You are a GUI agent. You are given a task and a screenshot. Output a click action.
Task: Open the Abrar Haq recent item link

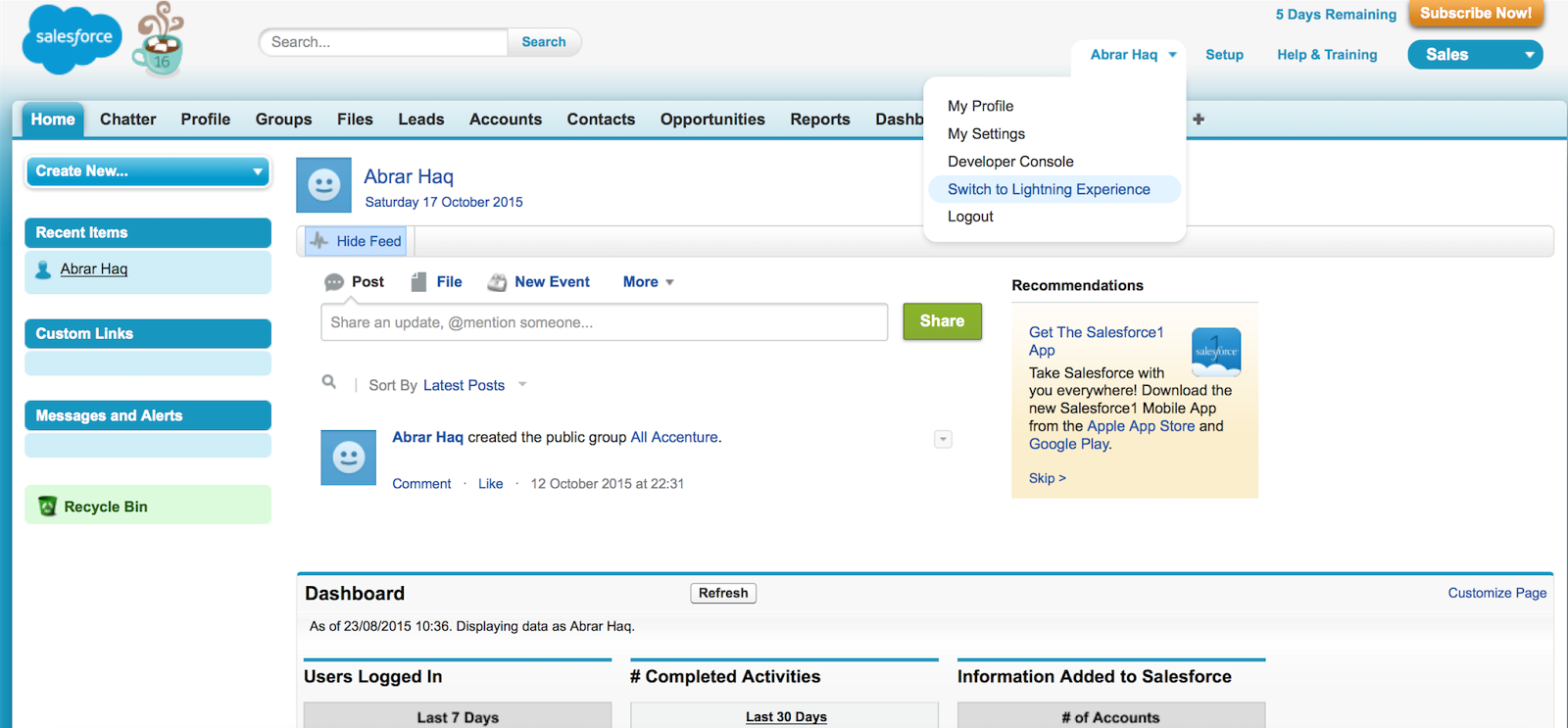tap(94, 268)
